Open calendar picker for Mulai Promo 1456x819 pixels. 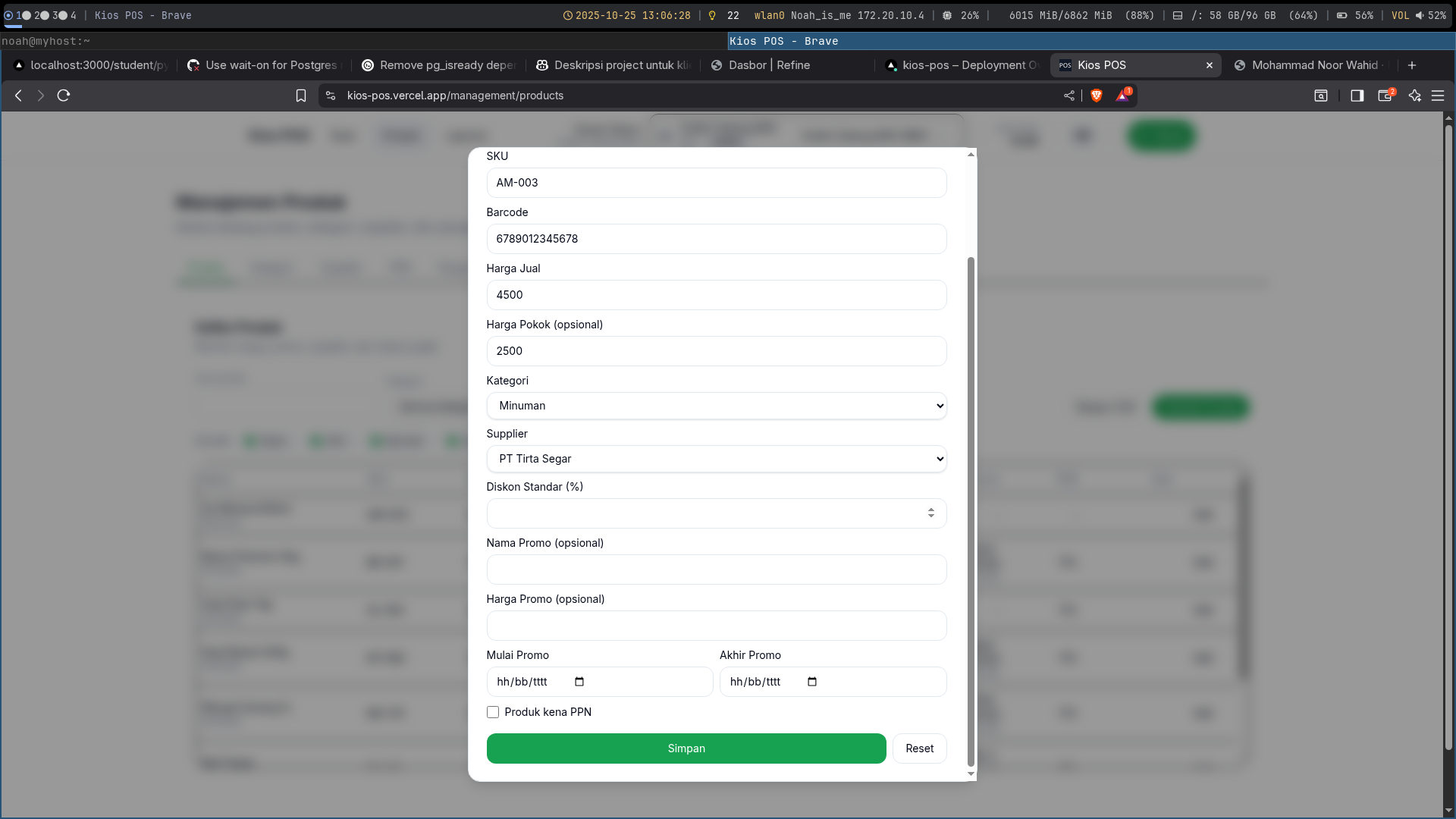579,682
